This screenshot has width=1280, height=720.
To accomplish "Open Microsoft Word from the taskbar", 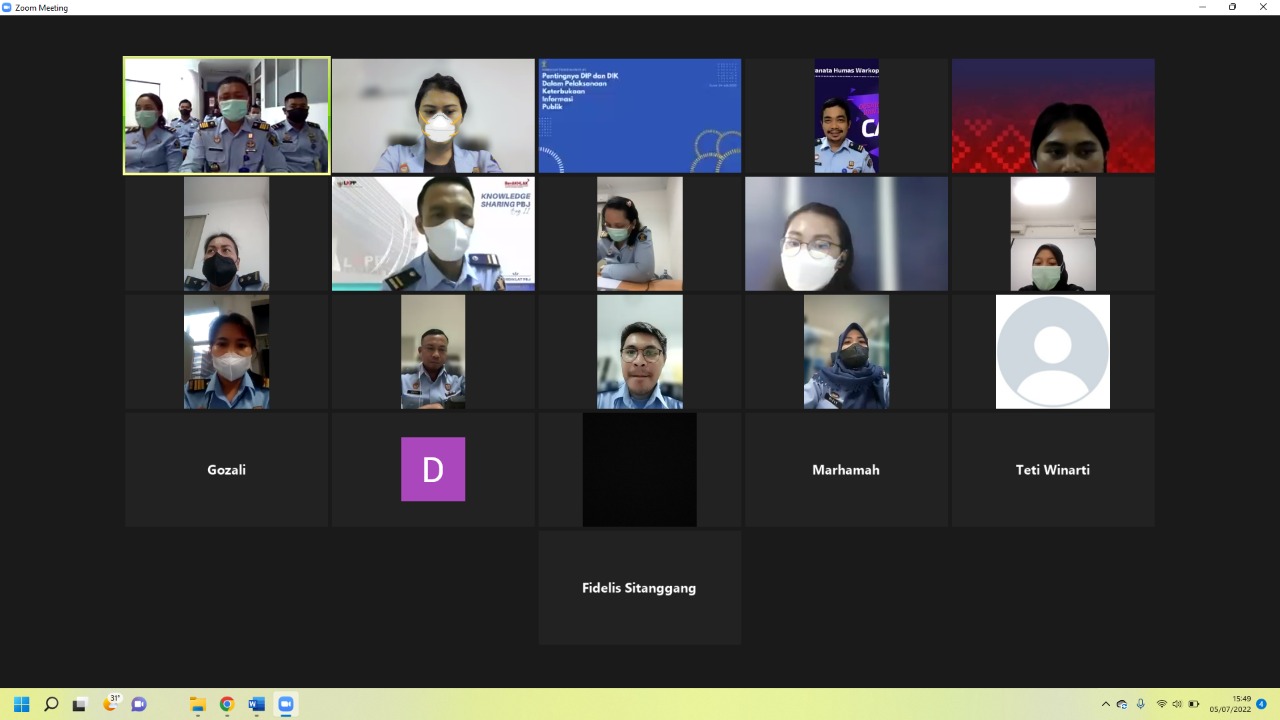I will (256, 704).
